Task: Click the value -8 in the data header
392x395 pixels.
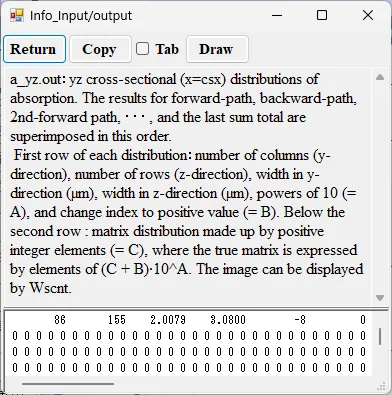Action: (300, 320)
